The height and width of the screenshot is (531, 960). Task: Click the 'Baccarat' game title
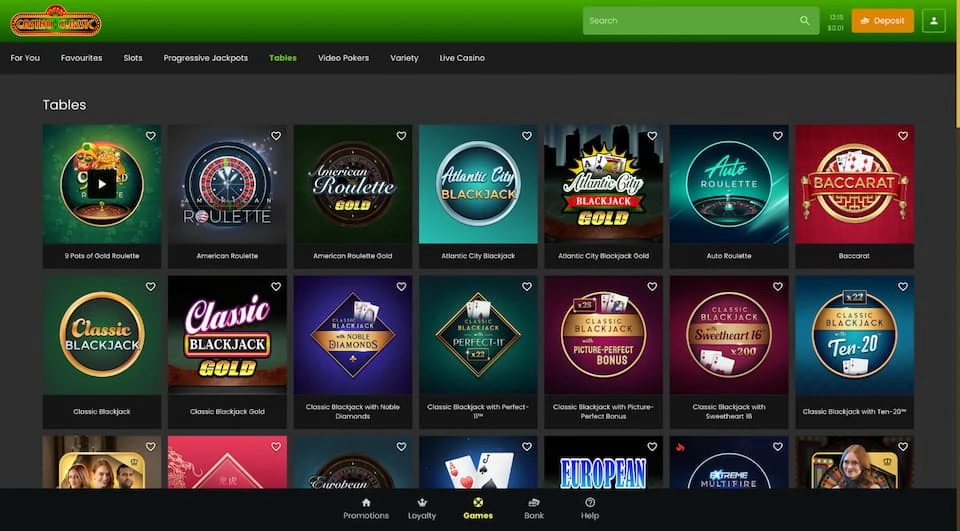pos(854,256)
